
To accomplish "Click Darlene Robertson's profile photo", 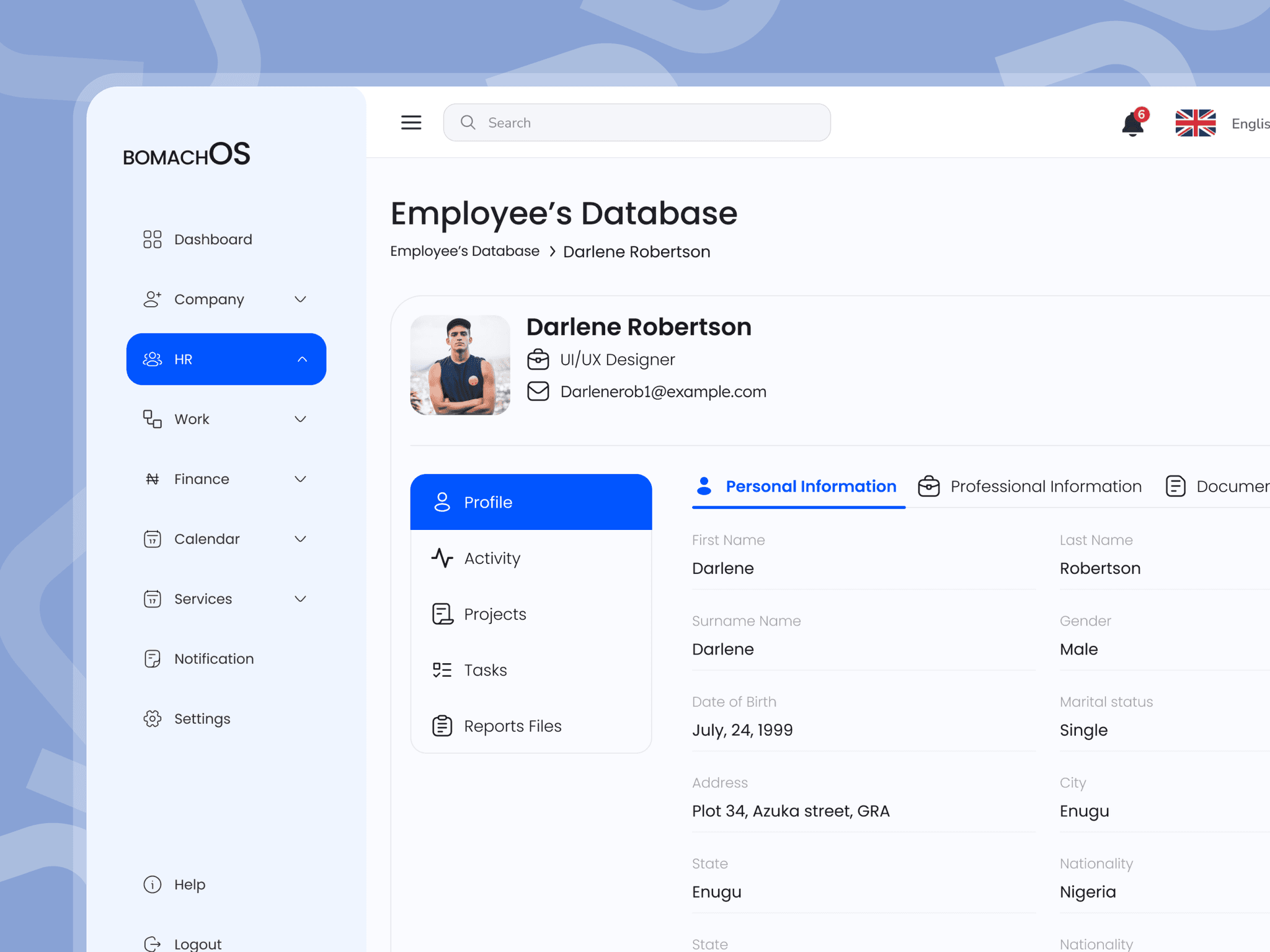I will [460, 365].
